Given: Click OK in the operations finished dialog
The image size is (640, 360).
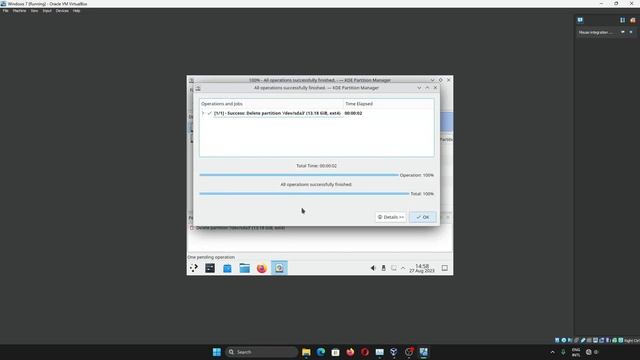Looking at the screenshot, I should click(x=422, y=217).
